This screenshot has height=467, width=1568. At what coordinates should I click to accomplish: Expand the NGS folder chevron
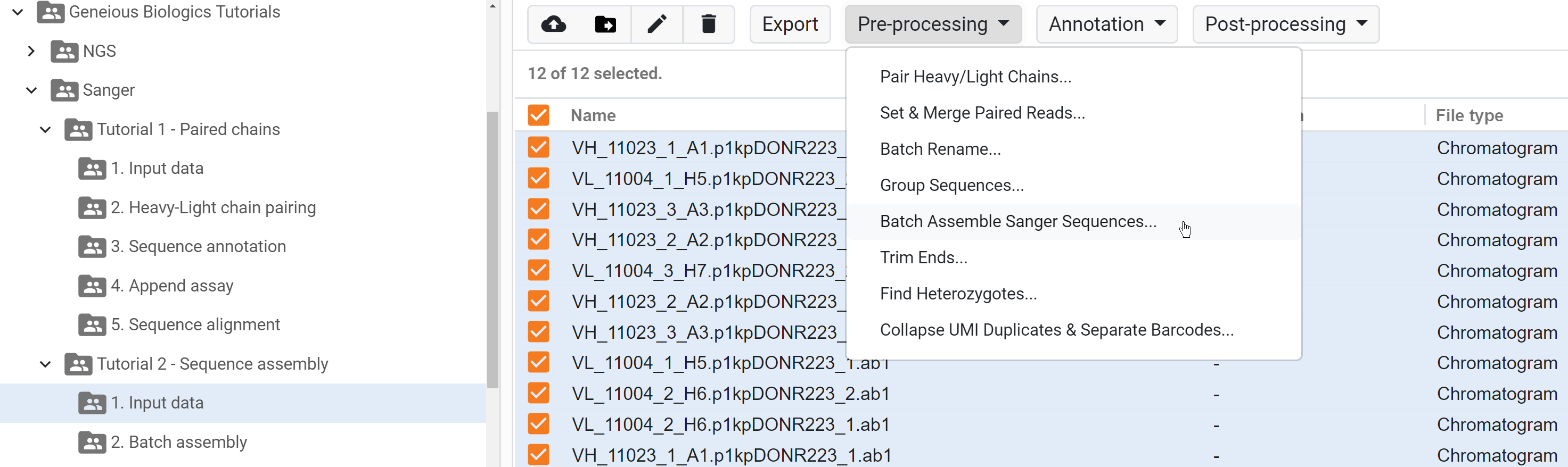(x=31, y=51)
